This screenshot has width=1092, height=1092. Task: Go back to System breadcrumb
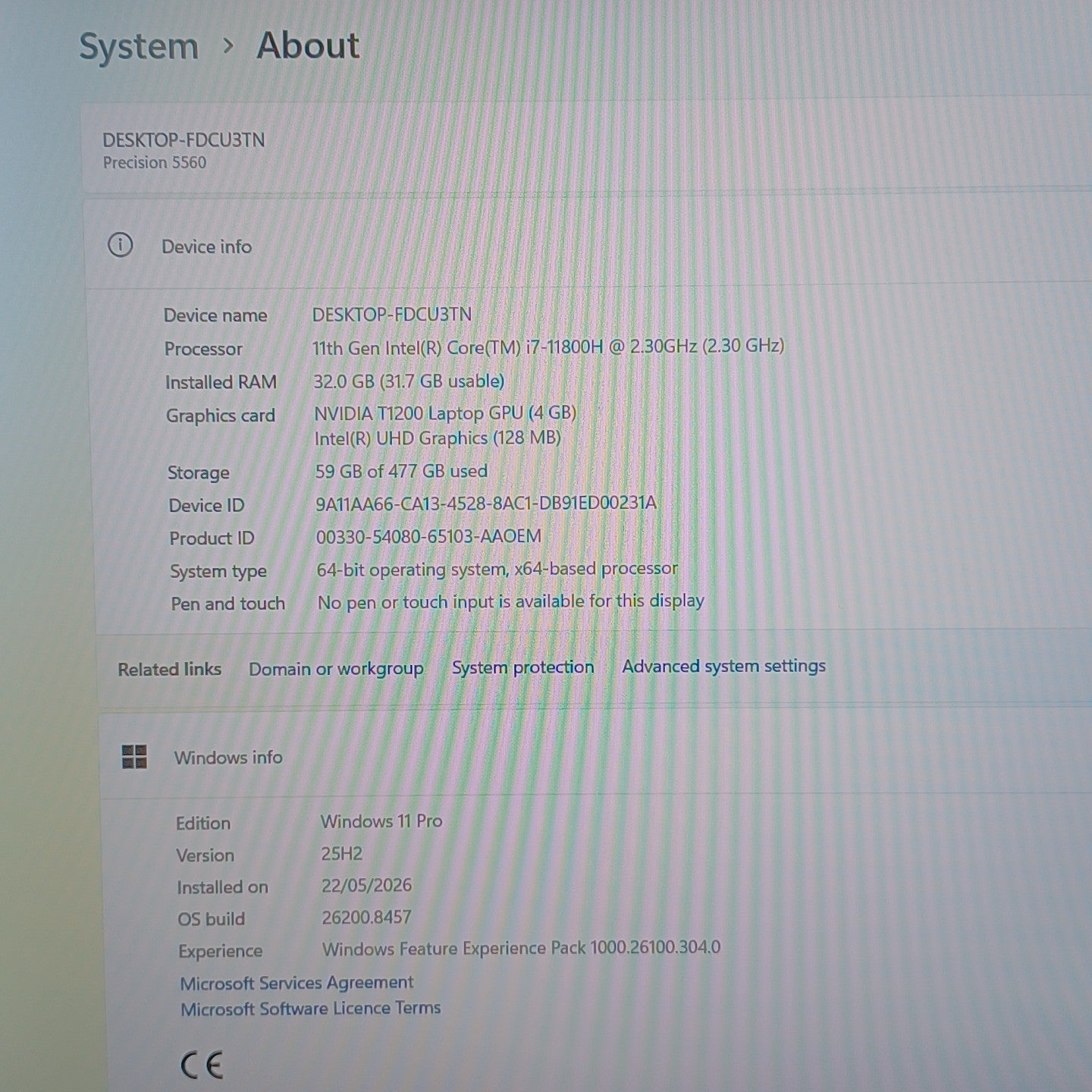click(x=139, y=47)
